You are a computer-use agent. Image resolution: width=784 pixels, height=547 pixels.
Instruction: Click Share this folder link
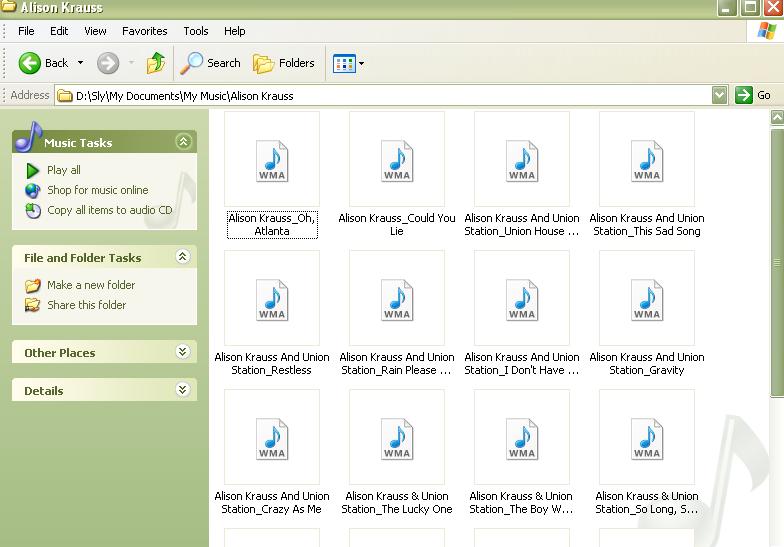[86, 305]
